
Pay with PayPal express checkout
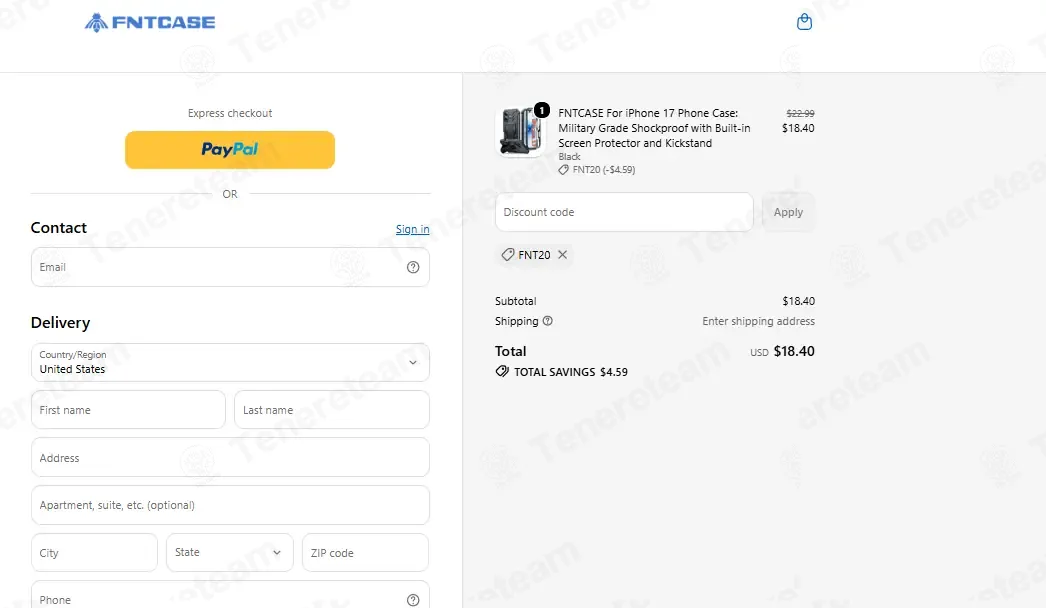pos(230,149)
